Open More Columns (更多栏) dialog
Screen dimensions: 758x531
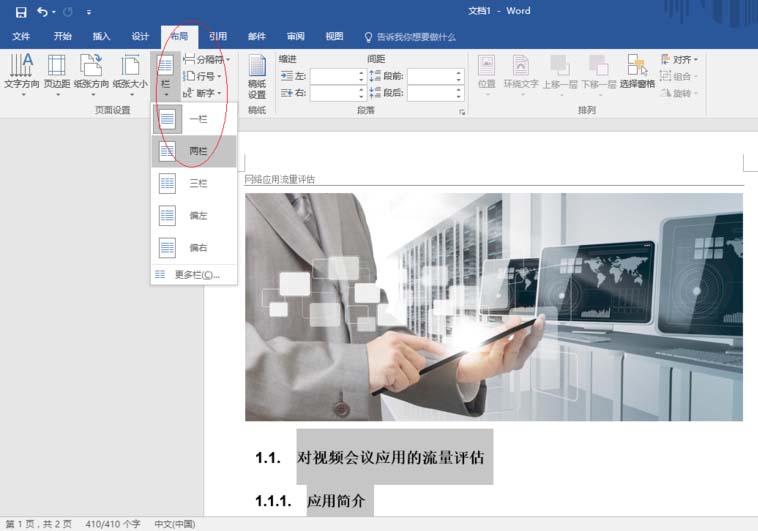pyautogui.click(x=195, y=274)
